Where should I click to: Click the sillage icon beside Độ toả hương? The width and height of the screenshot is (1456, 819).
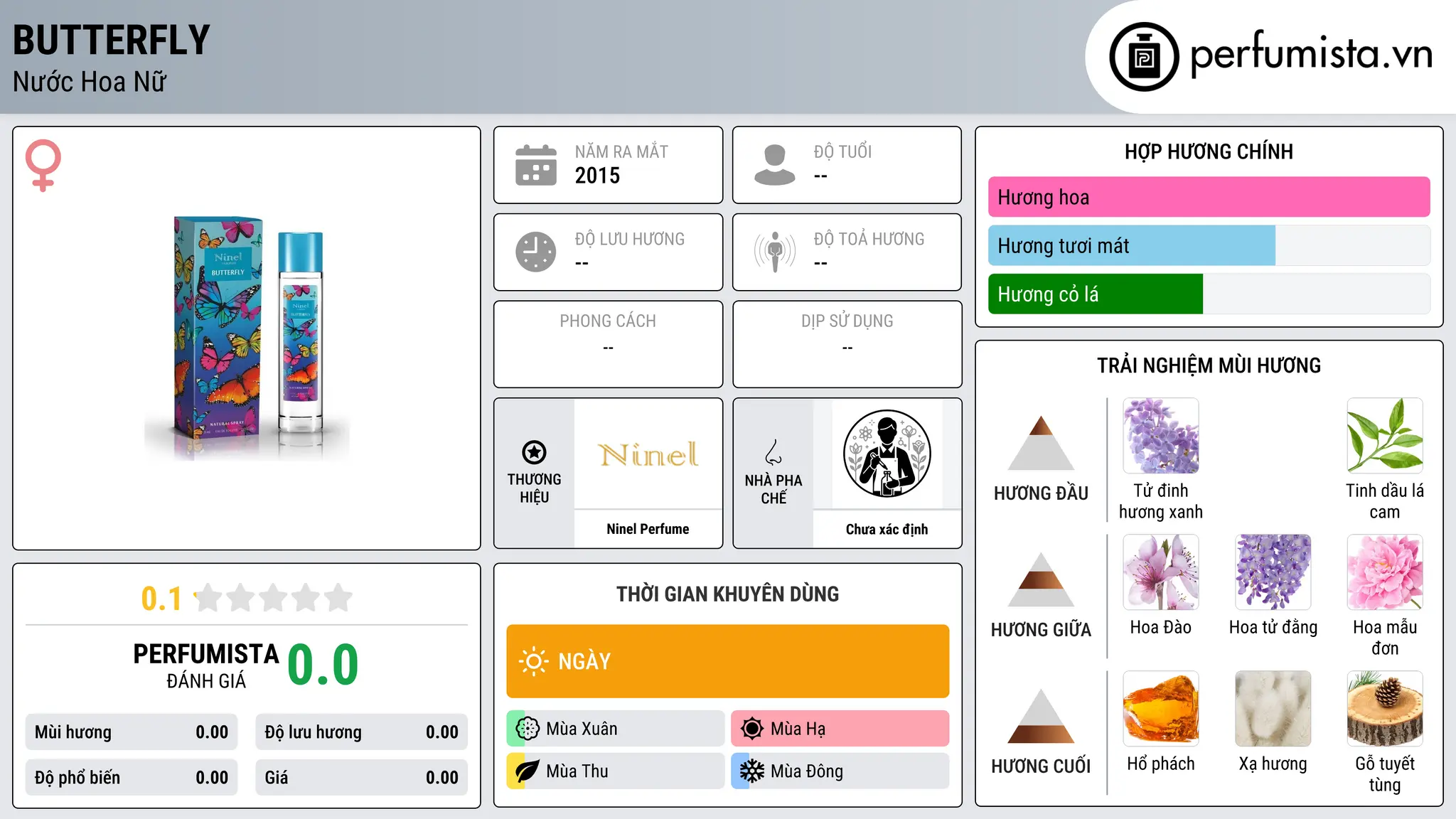[x=774, y=252]
